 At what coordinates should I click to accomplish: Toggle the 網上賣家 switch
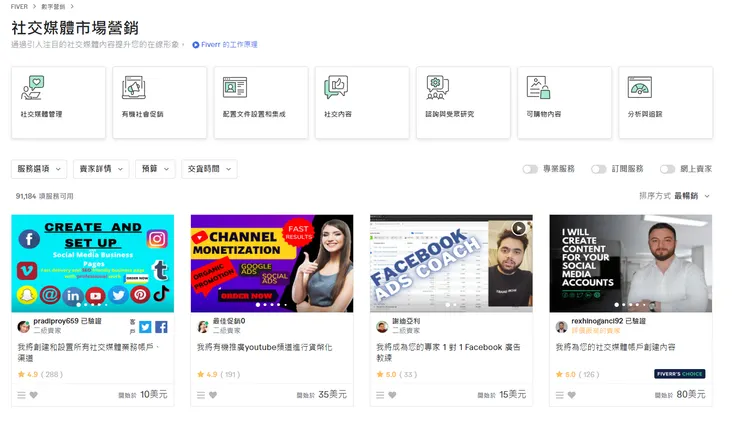(x=667, y=169)
